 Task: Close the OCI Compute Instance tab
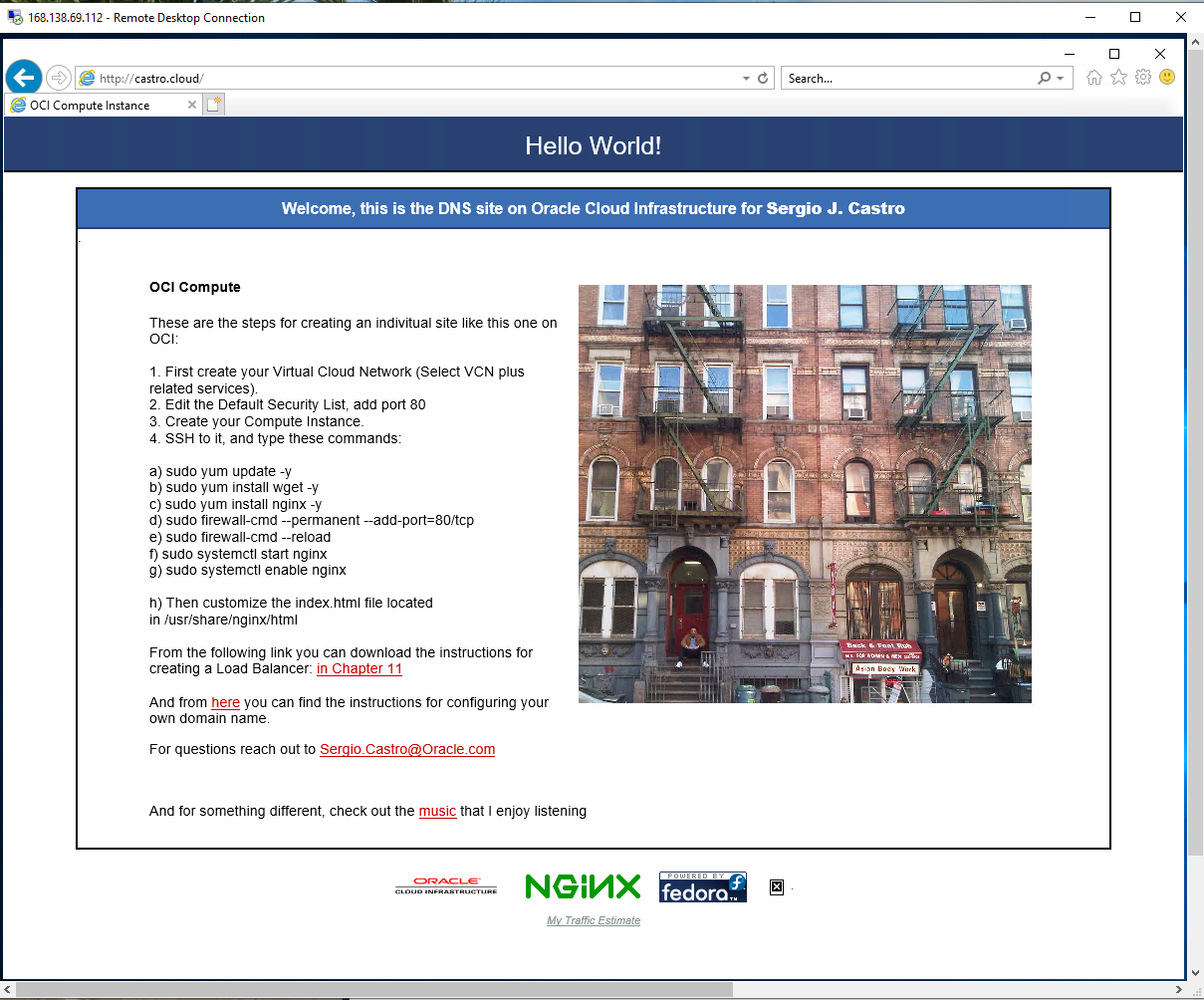pos(192,105)
